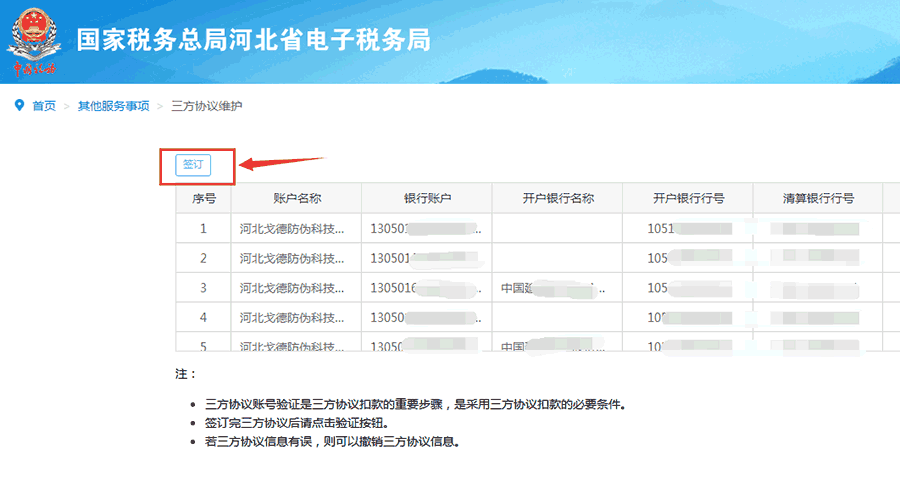
Task: Click the bank account cell in row 2
Action: (x=427, y=258)
